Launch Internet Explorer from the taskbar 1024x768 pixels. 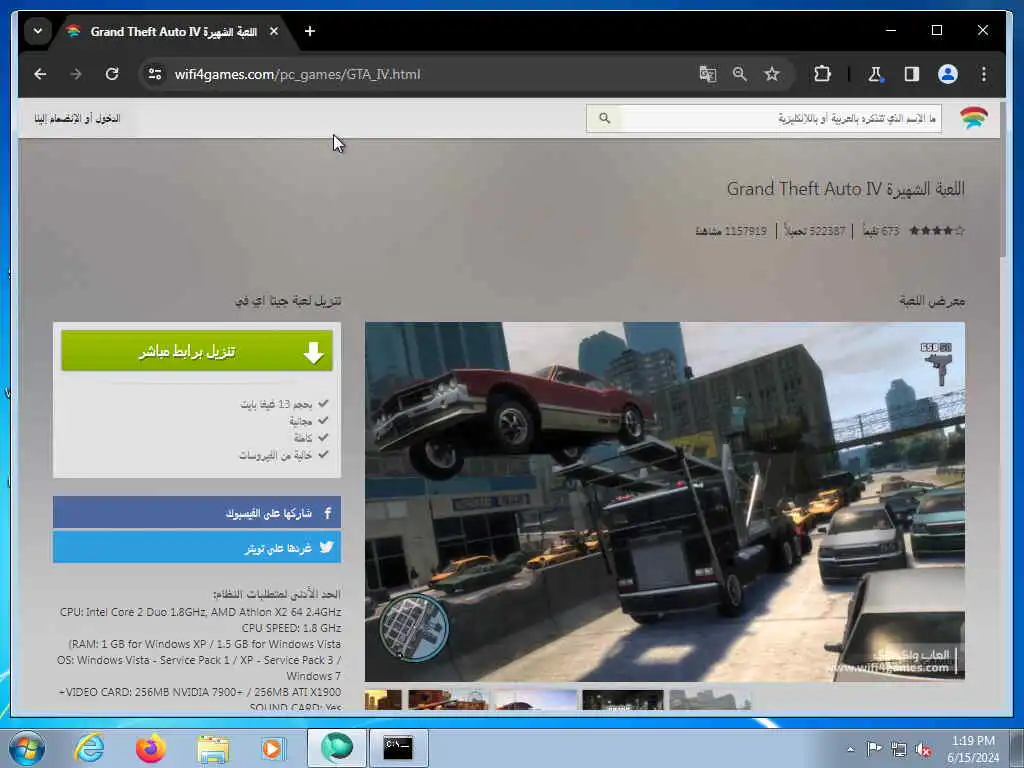point(89,748)
